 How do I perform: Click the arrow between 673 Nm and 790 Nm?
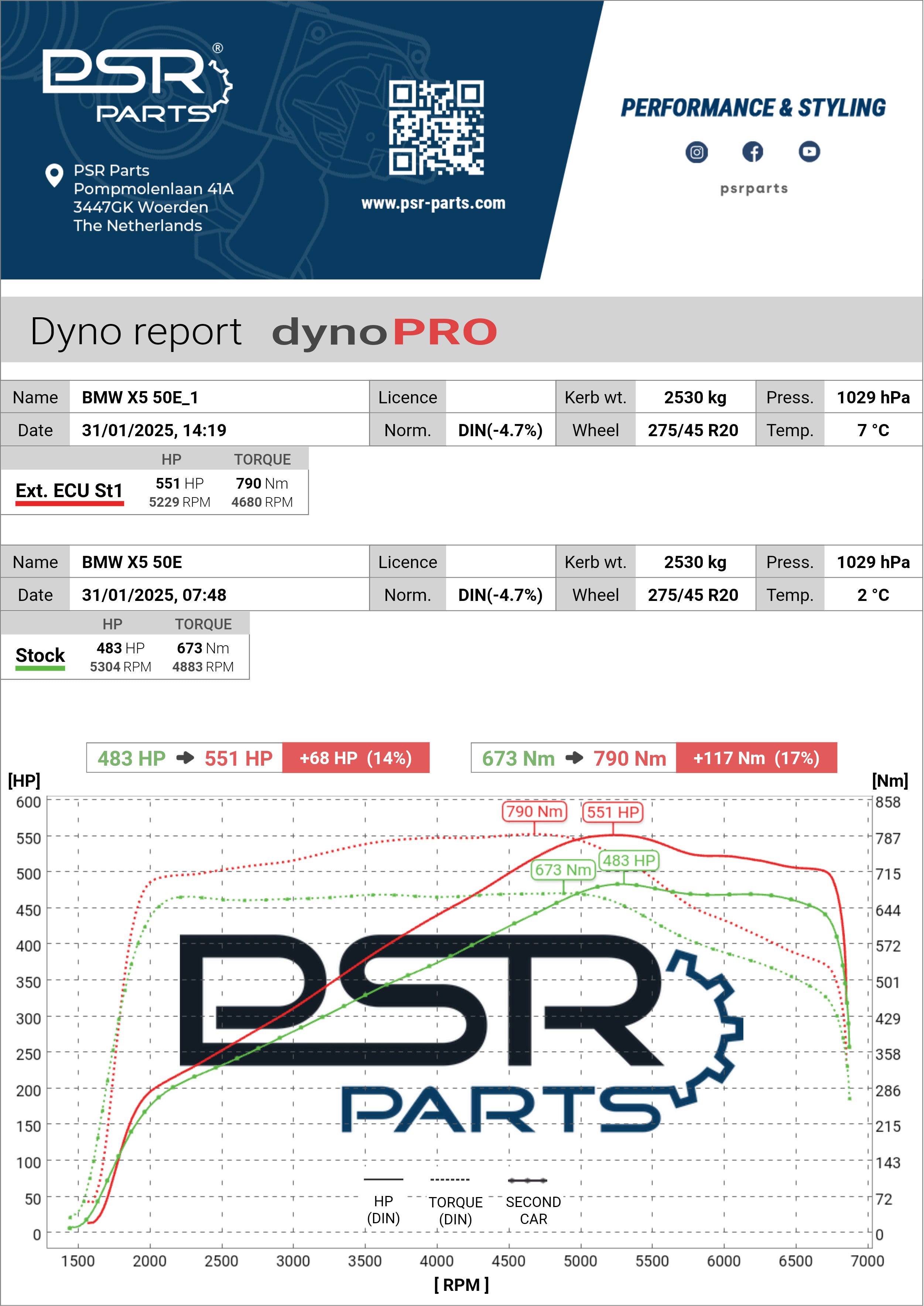point(574,758)
